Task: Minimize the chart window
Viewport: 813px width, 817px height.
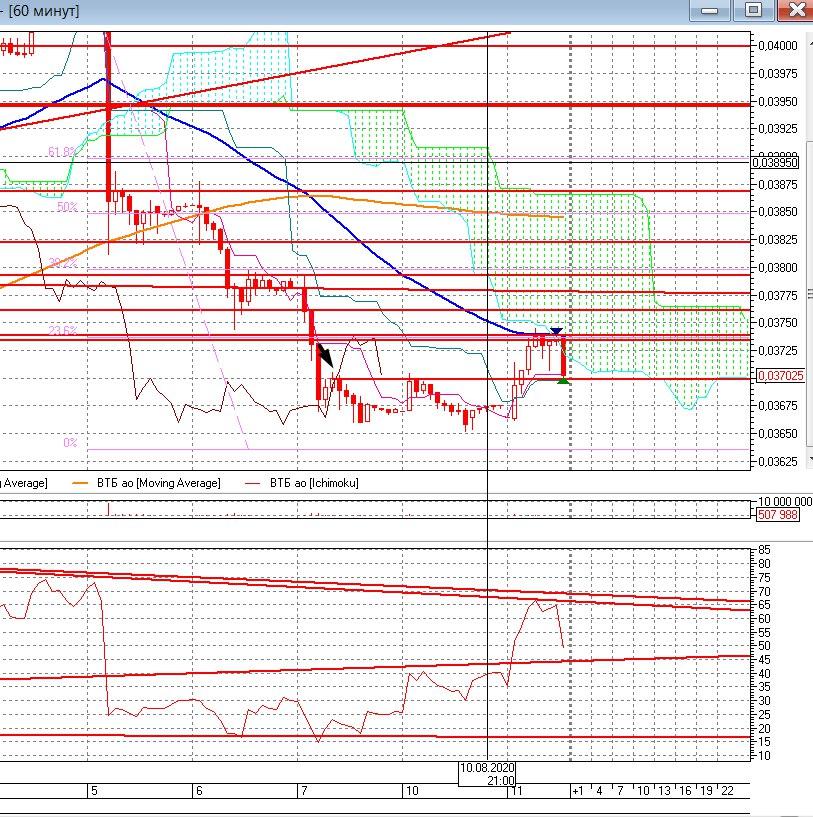Action: point(709,10)
